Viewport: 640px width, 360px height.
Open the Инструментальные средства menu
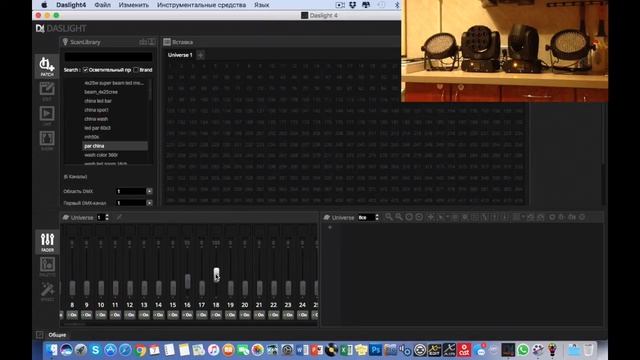coord(201,5)
